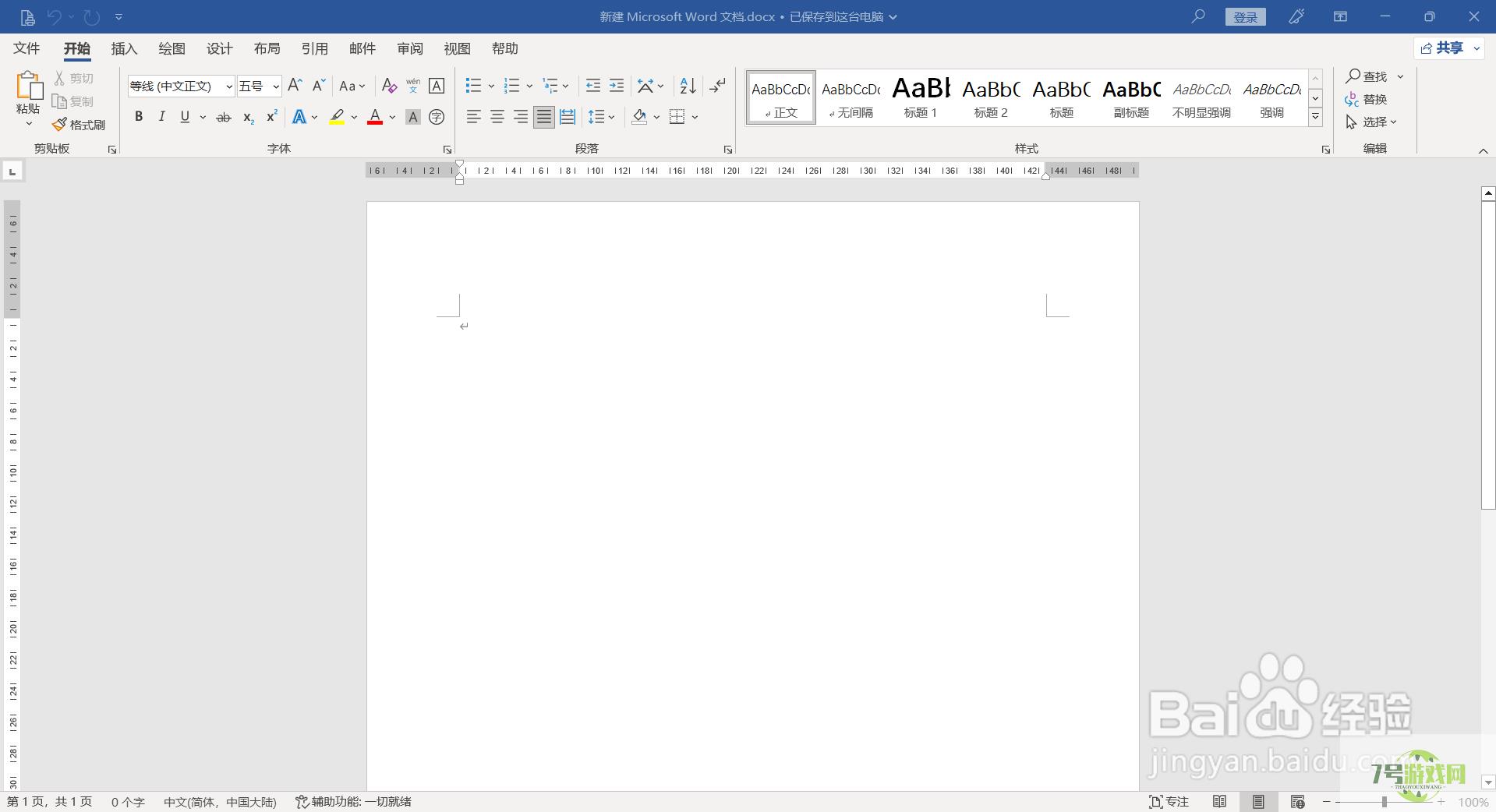Switch to the Review (审阅) tab
Screen dimensions: 1496x812
(409, 48)
